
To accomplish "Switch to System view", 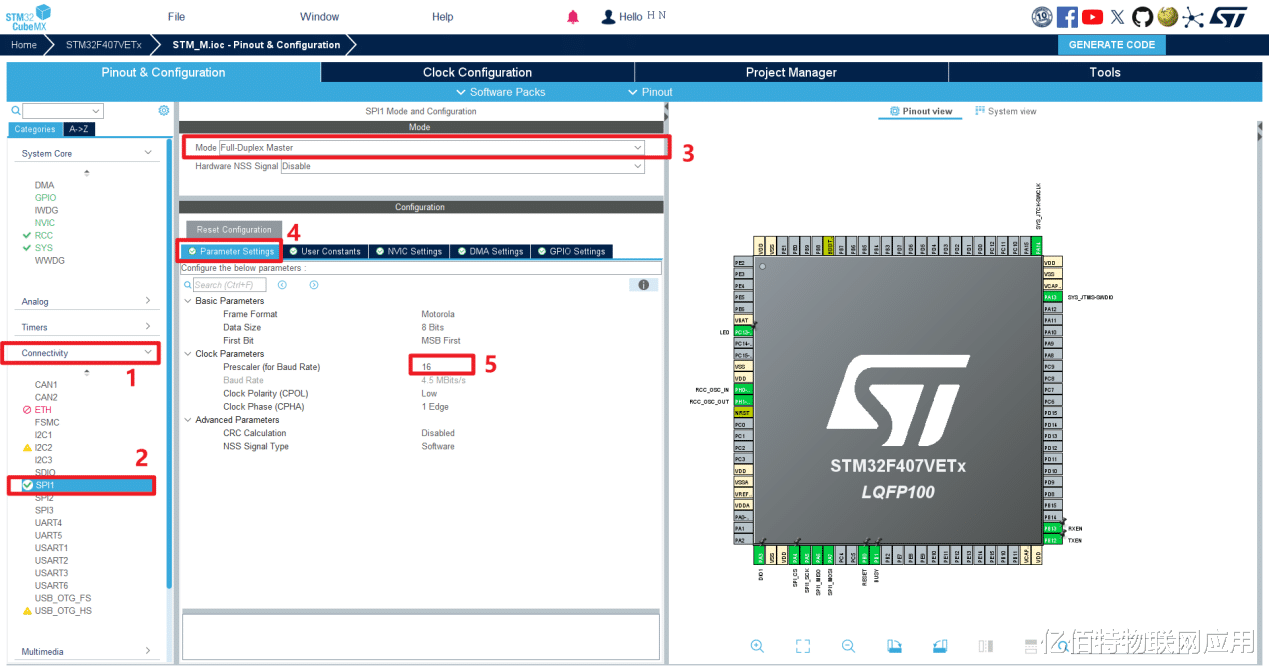I will coord(1006,111).
